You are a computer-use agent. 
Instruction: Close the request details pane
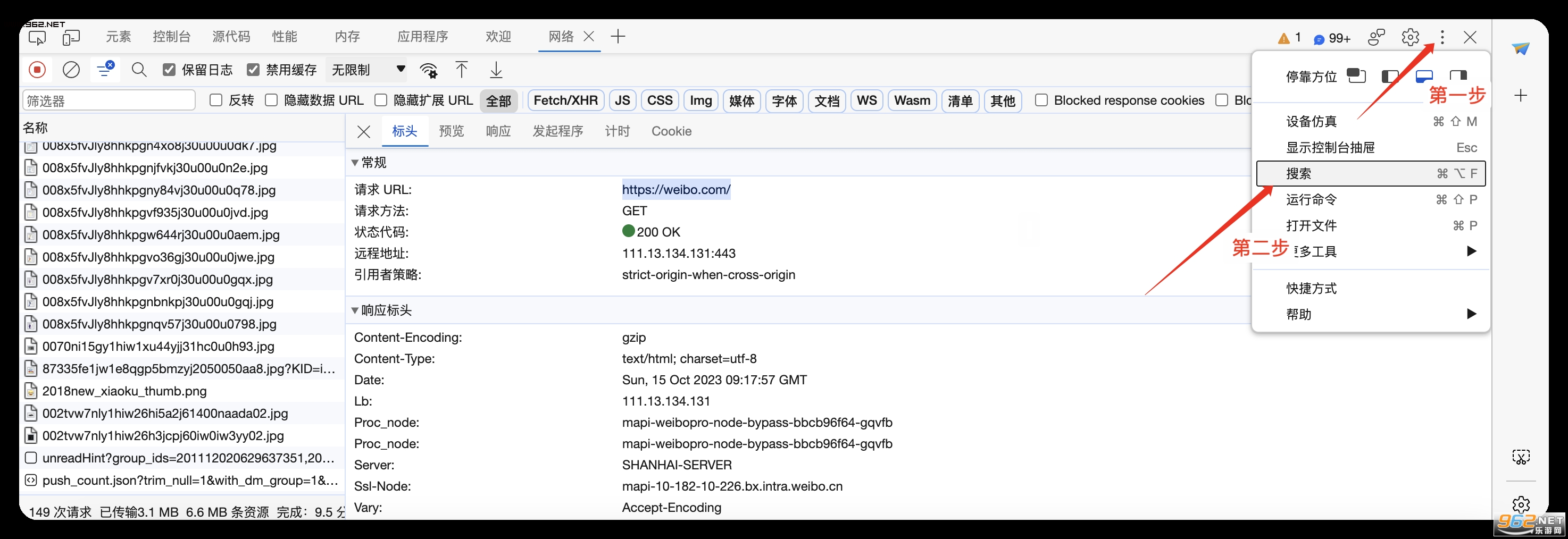click(364, 131)
